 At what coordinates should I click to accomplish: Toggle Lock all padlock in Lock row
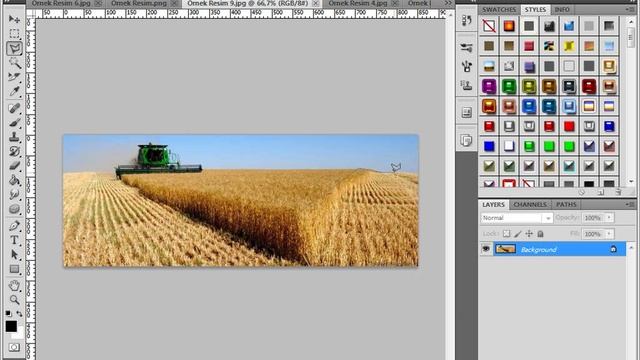(x=540, y=234)
